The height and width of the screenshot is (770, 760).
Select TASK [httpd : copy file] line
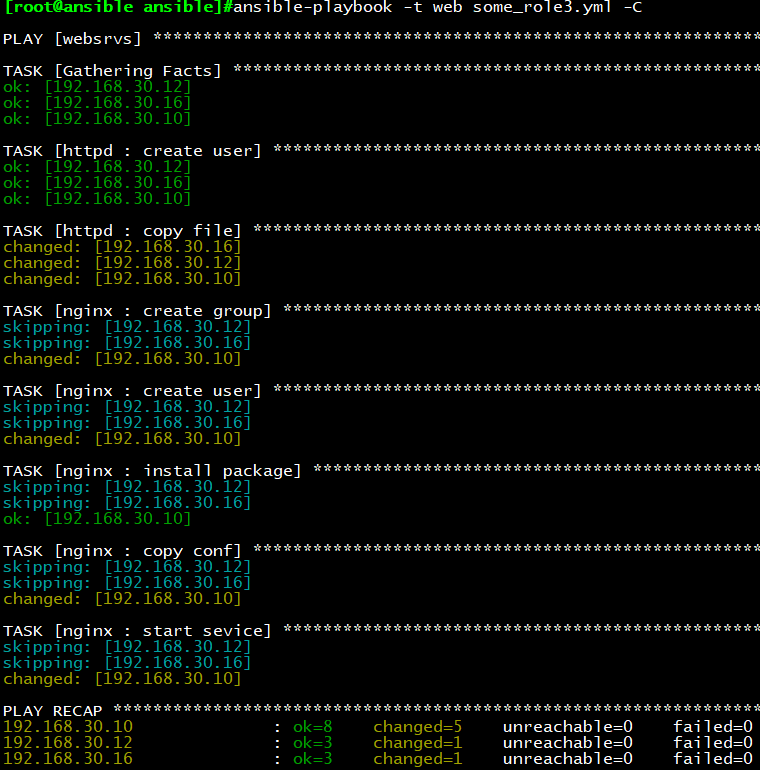coord(381,231)
